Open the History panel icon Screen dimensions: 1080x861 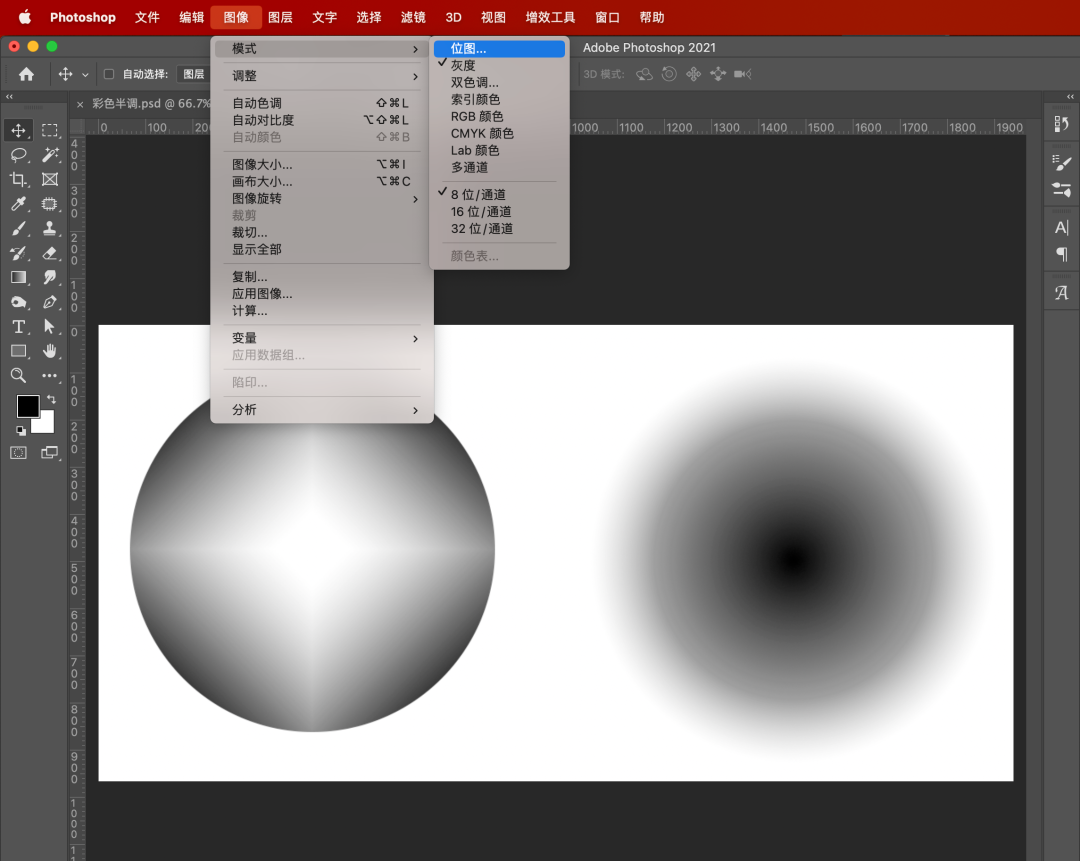(1062, 124)
